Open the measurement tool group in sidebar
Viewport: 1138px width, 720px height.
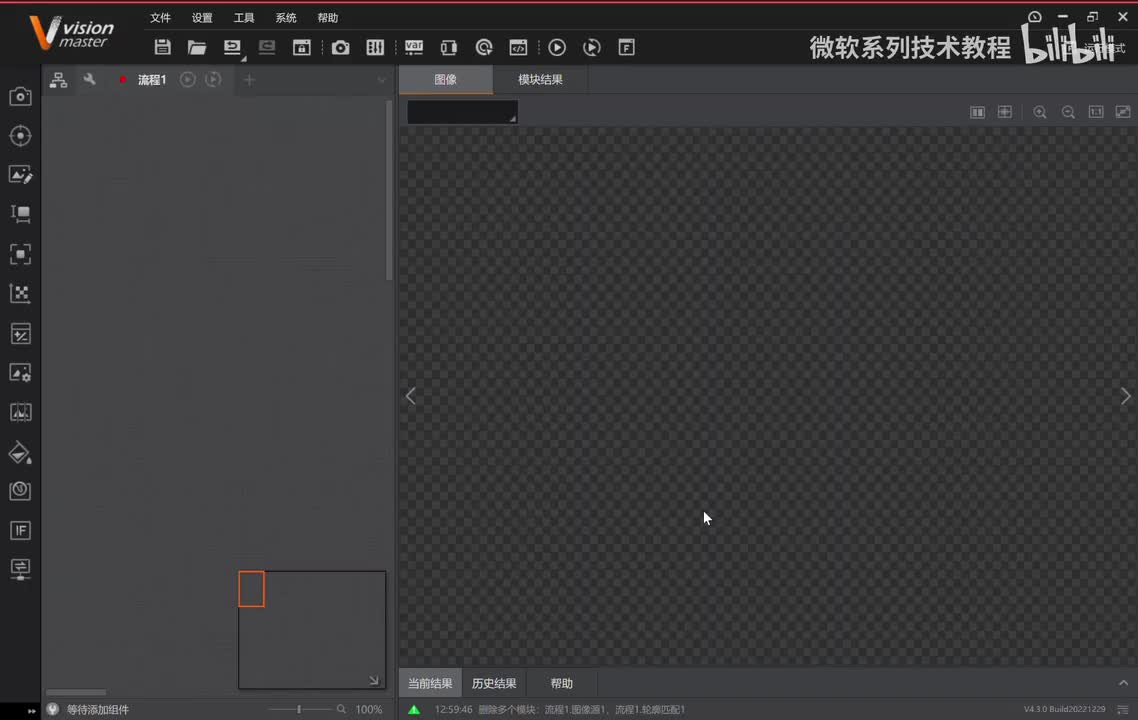tap(20, 214)
